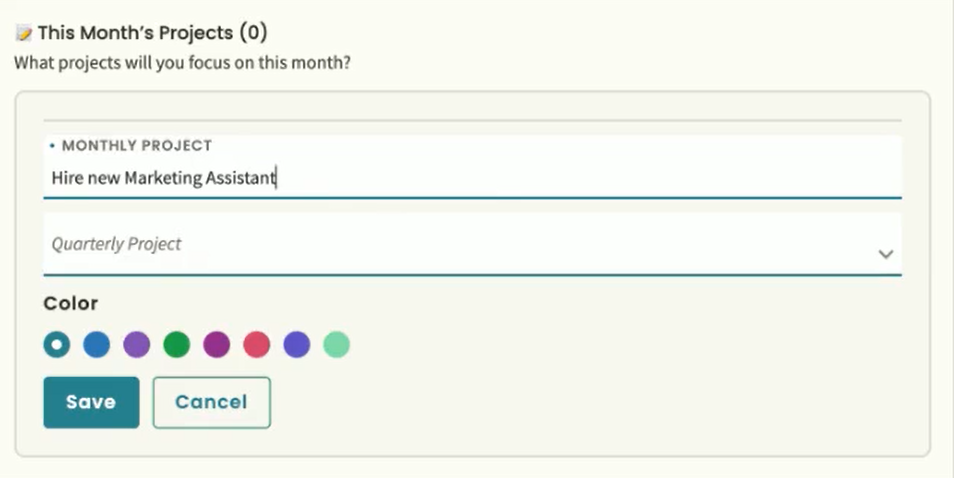The height and width of the screenshot is (478, 954).
Task: Click the "What projects will you focus" subtitle
Action: coord(182,63)
